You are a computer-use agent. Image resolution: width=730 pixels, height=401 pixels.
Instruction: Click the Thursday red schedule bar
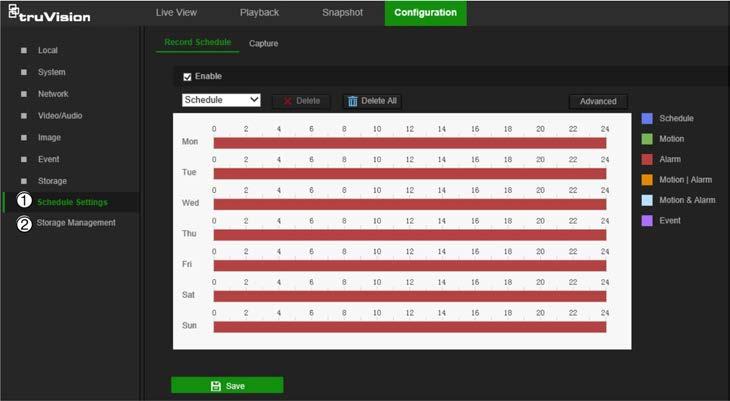tap(410, 235)
